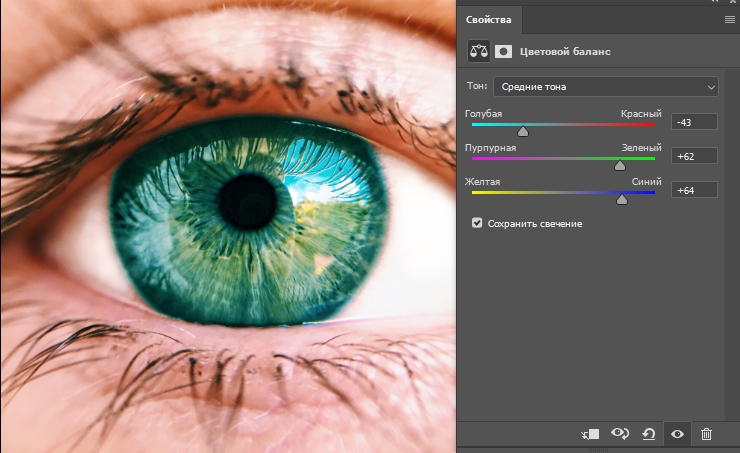This screenshot has height=453, width=740.
Task: Click the Красный label
Action: point(641,114)
